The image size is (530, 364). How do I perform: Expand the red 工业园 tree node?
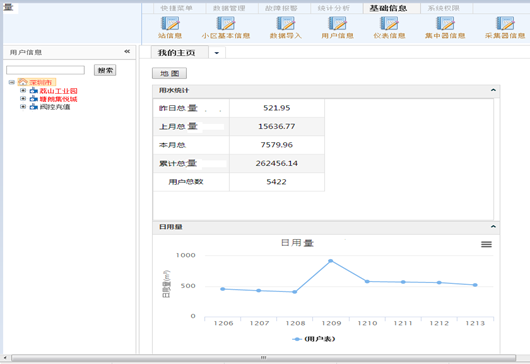(23, 91)
